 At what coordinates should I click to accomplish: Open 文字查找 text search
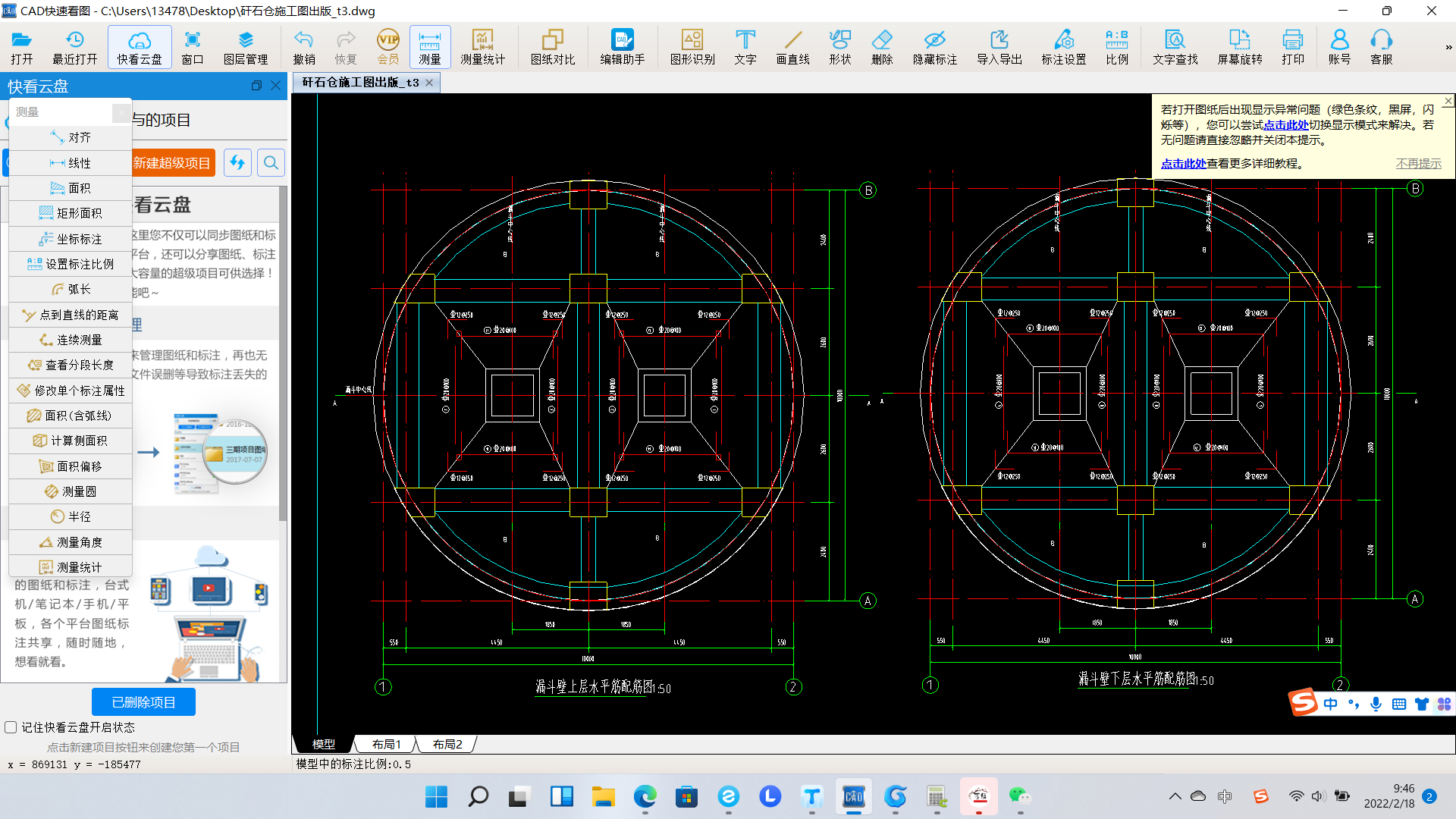(x=1175, y=47)
